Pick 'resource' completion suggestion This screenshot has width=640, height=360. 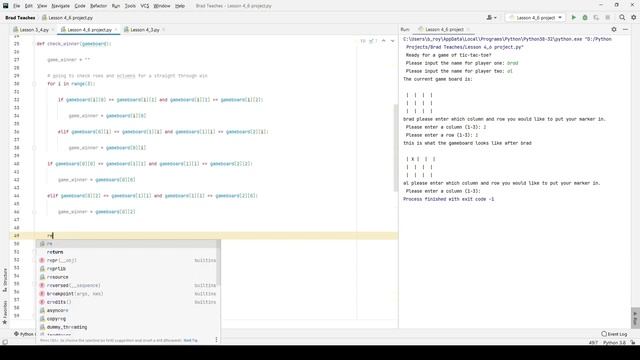(x=128, y=277)
